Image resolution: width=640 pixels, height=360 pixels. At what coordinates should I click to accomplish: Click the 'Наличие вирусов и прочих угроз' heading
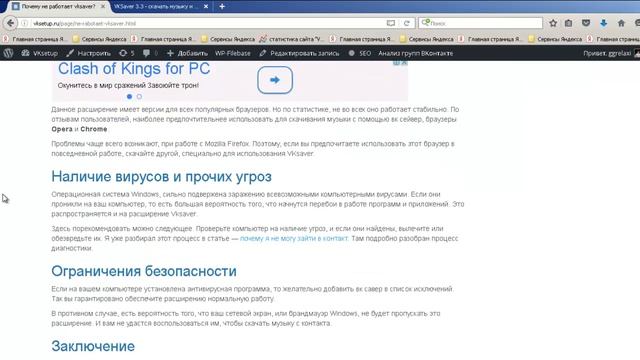pos(161,176)
